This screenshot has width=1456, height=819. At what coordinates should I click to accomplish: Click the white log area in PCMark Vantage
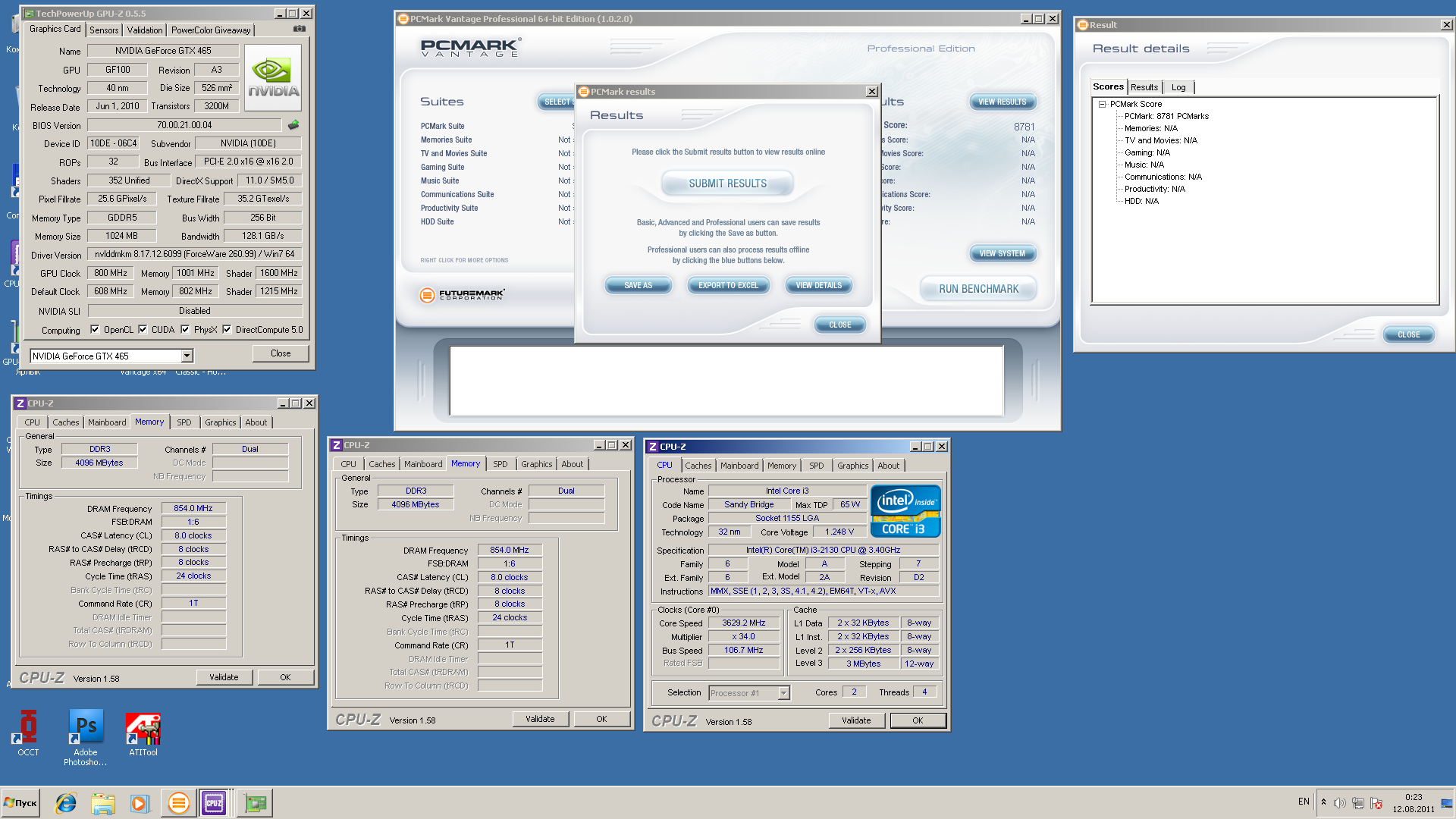pos(726,381)
